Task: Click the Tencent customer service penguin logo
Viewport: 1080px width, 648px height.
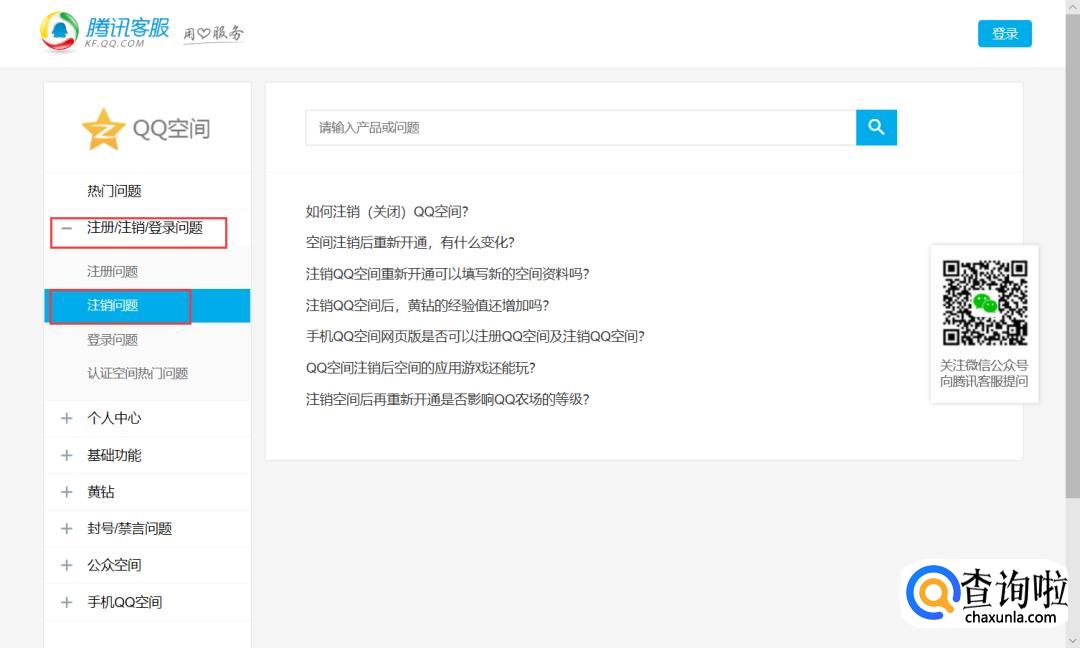Action: tap(59, 32)
